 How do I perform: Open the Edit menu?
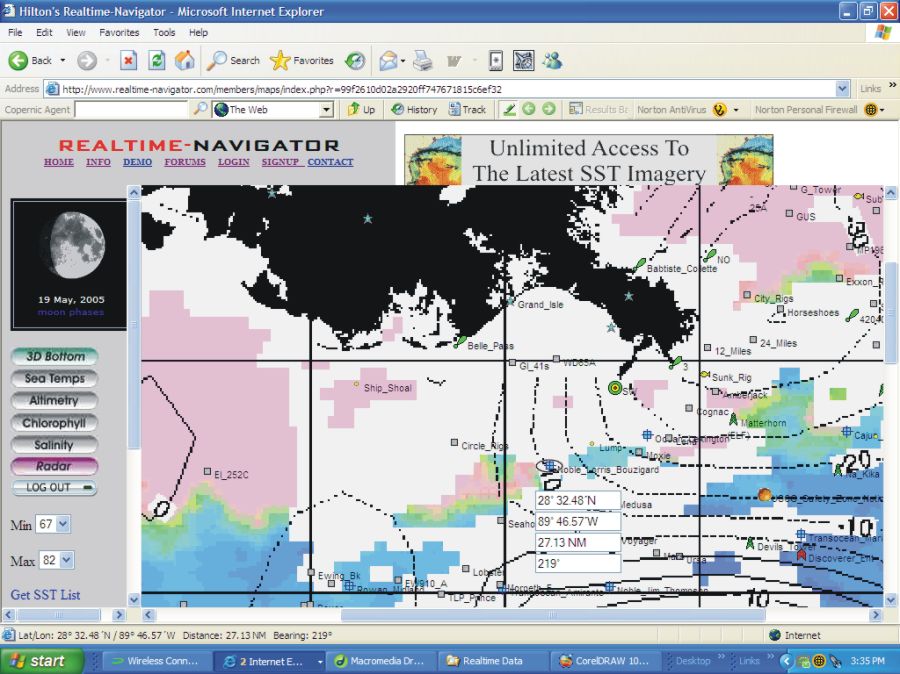tap(44, 33)
